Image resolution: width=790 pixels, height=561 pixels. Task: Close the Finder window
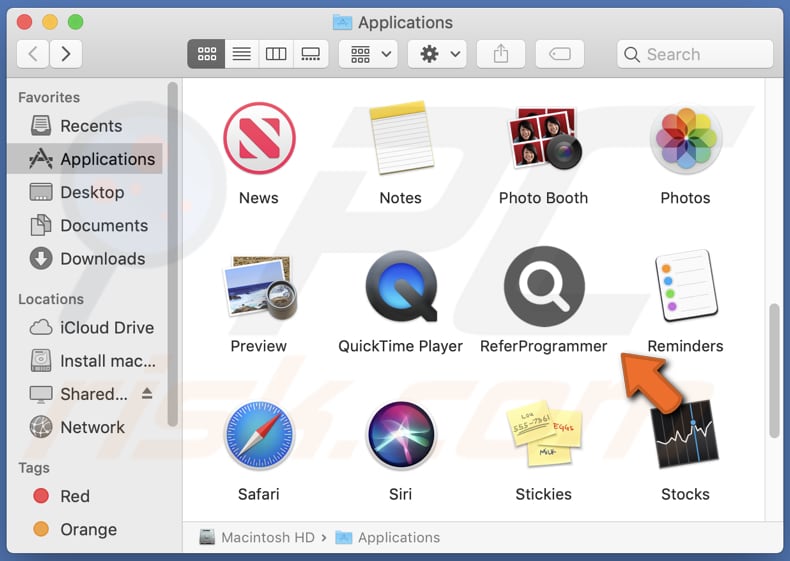pyautogui.click(x=24, y=22)
